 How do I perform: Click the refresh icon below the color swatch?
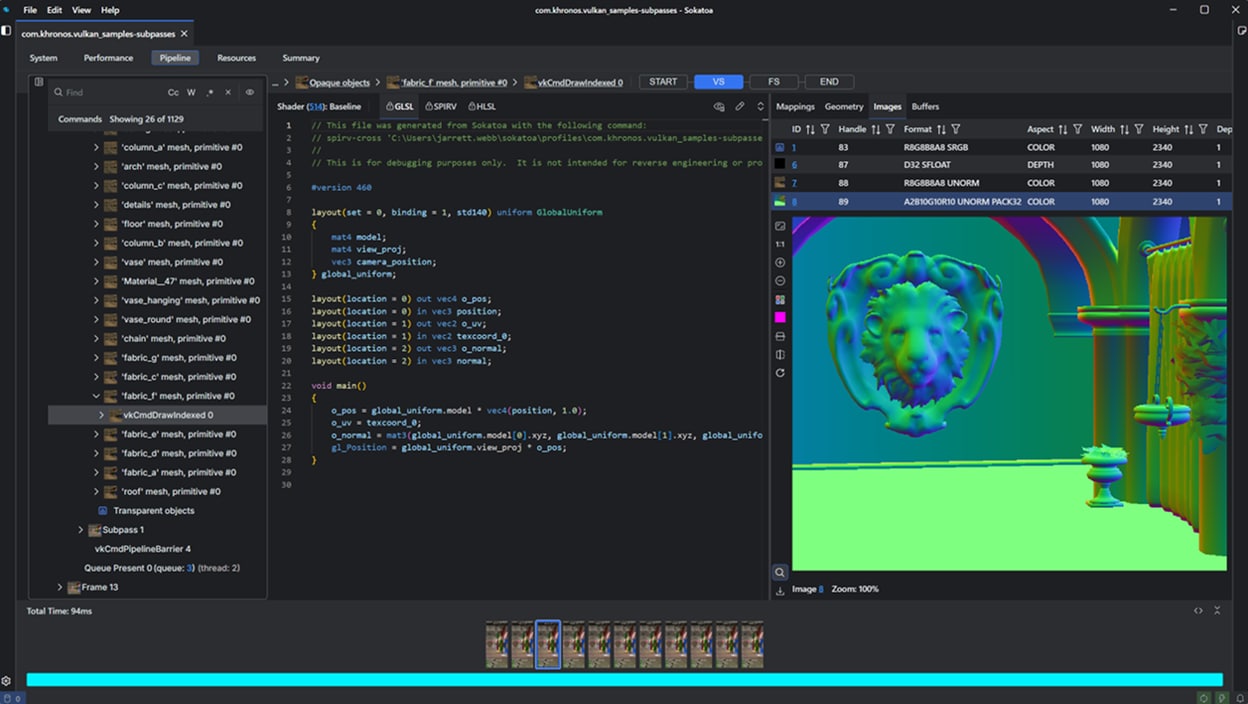point(779,372)
